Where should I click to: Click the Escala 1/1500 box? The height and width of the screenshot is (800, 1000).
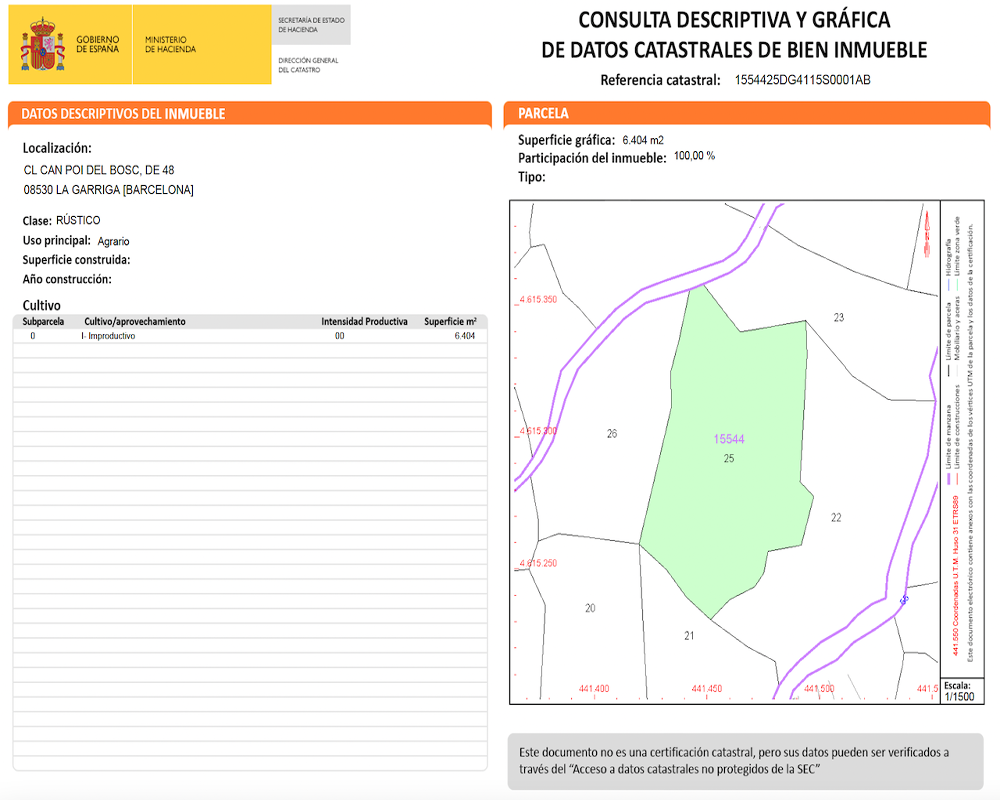click(x=960, y=691)
